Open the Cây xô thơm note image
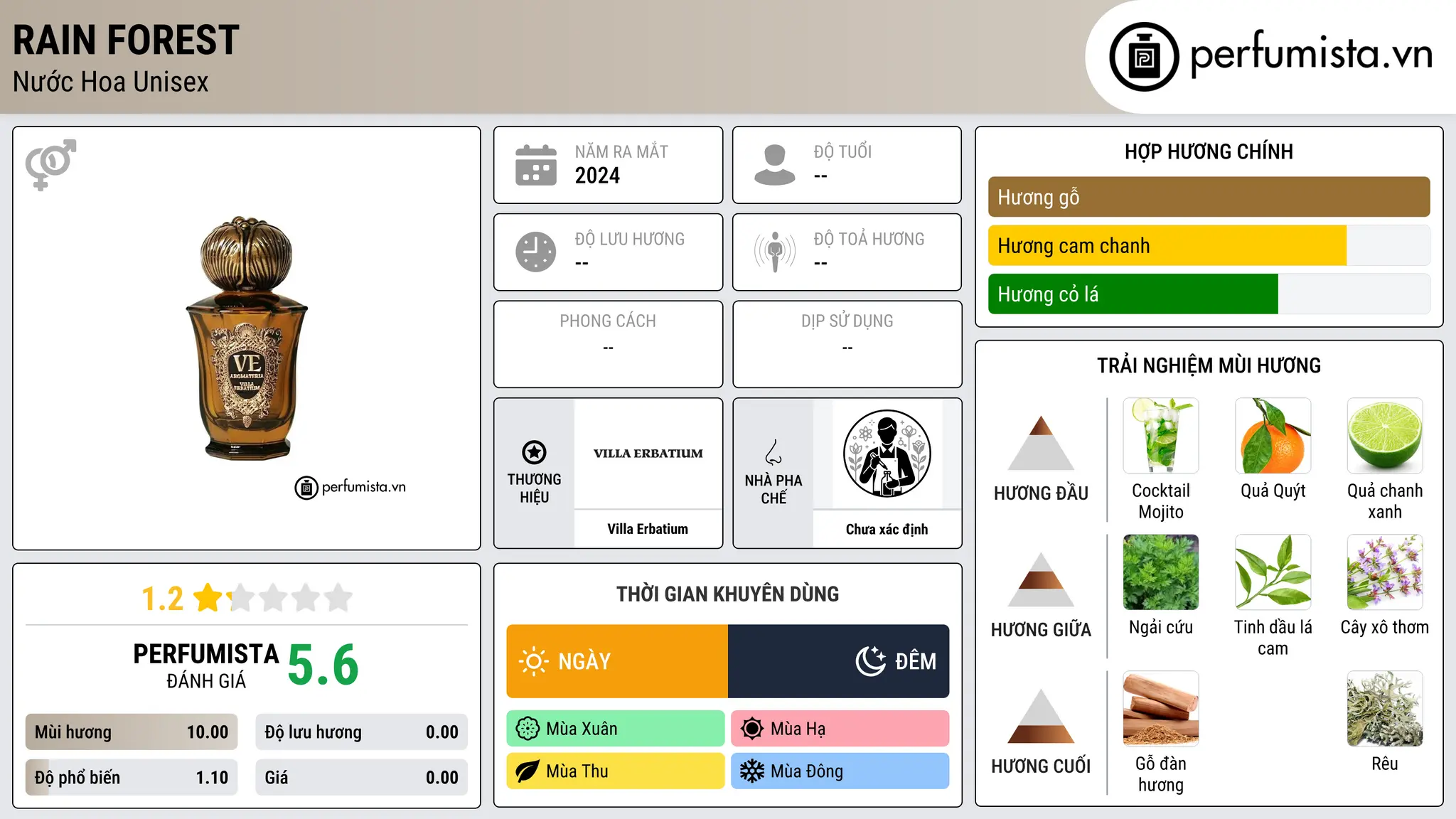The height and width of the screenshot is (819, 1456). point(1385,572)
